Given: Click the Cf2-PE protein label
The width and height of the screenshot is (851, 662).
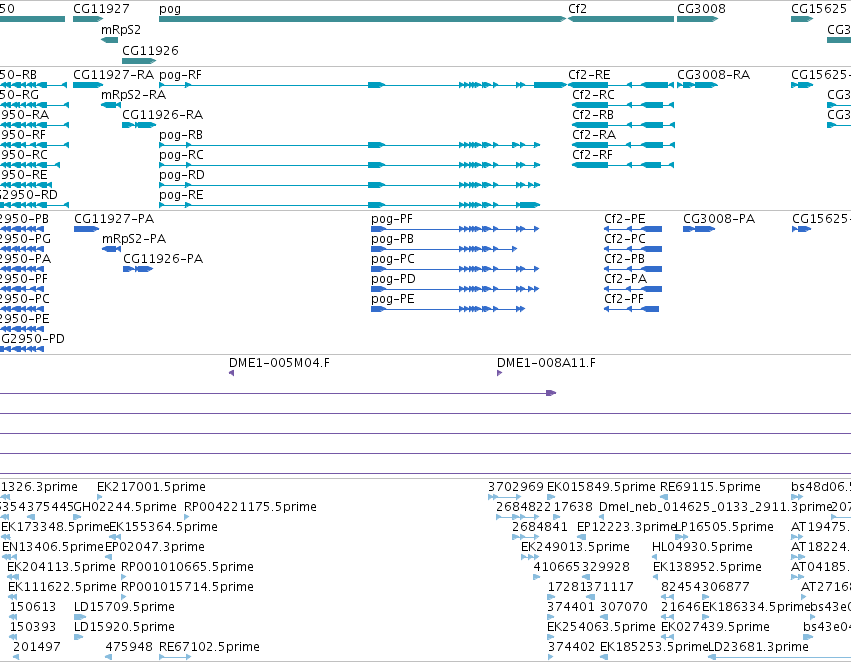Looking at the screenshot, I should click(x=625, y=219).
